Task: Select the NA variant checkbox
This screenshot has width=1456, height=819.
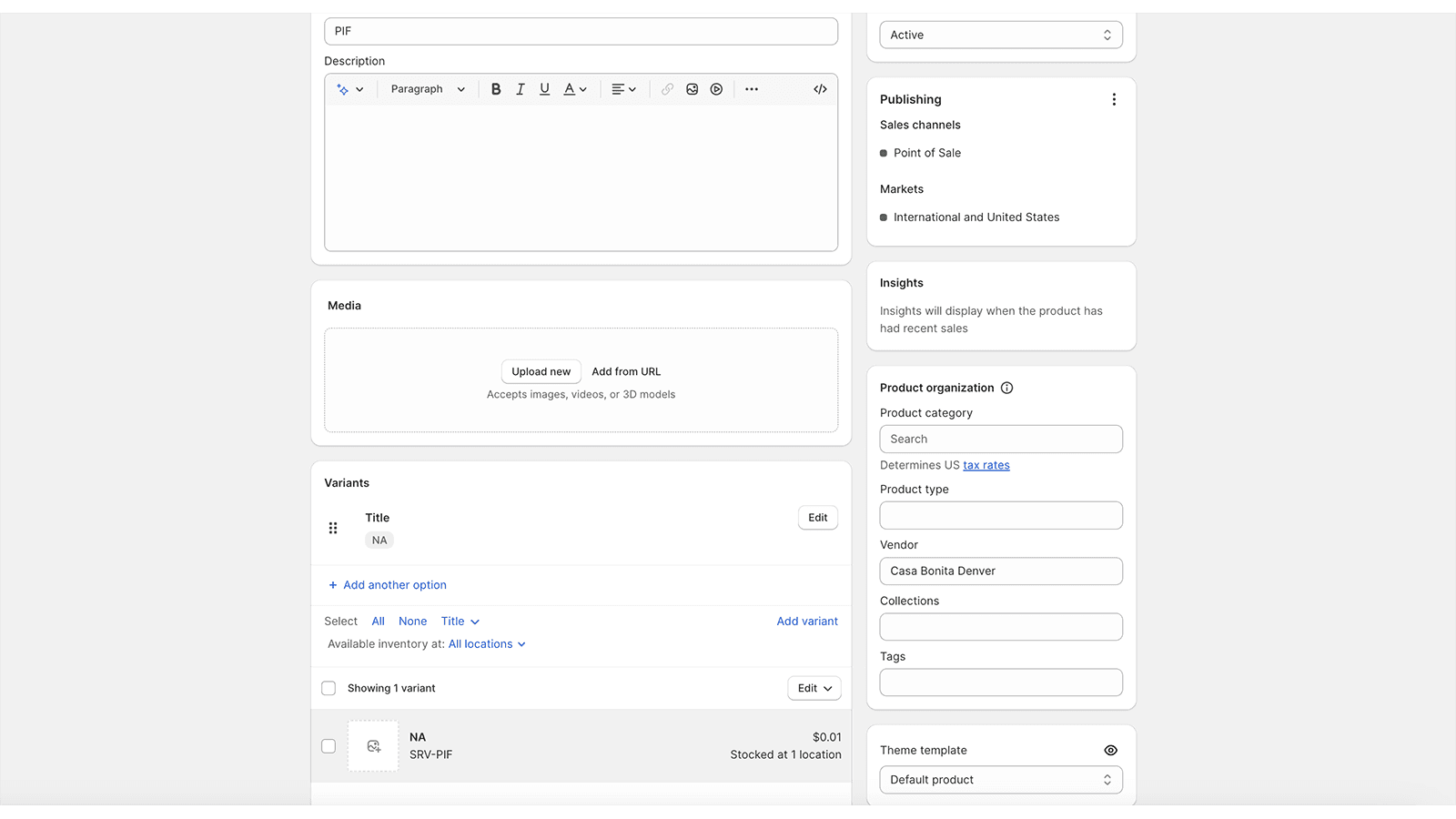Action: (329, 746)
